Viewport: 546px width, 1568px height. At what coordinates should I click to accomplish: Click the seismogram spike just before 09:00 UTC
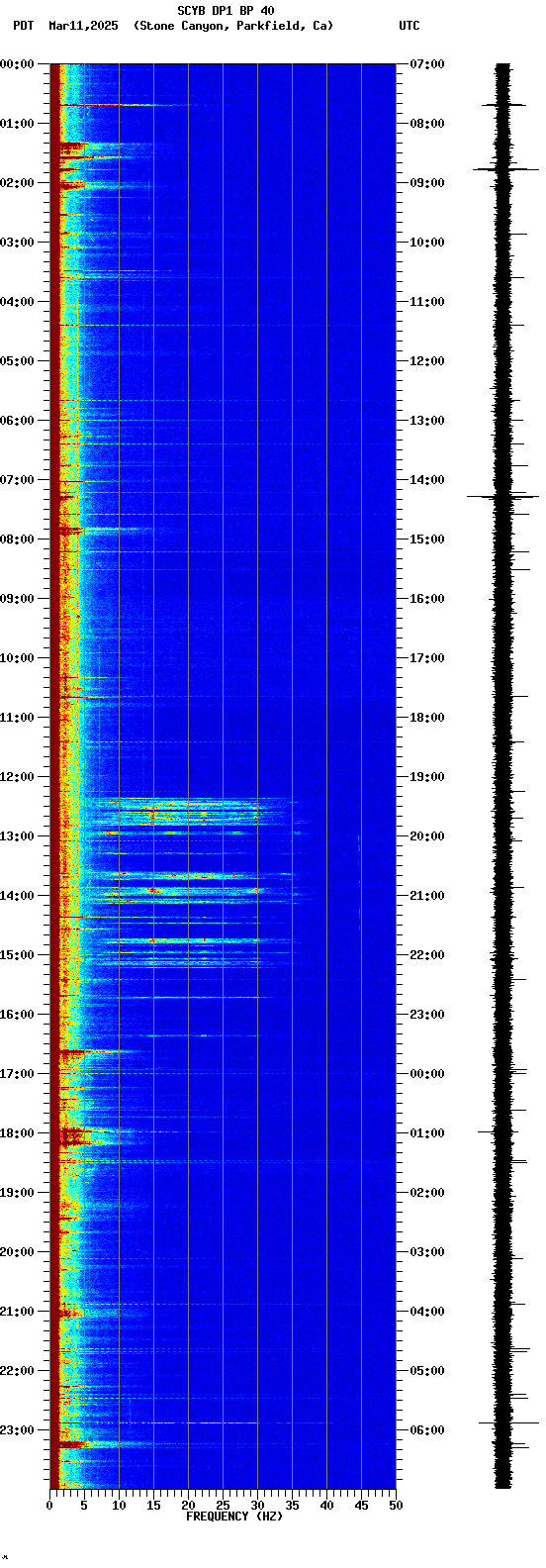pyautogui.click(x=503, y=169)
